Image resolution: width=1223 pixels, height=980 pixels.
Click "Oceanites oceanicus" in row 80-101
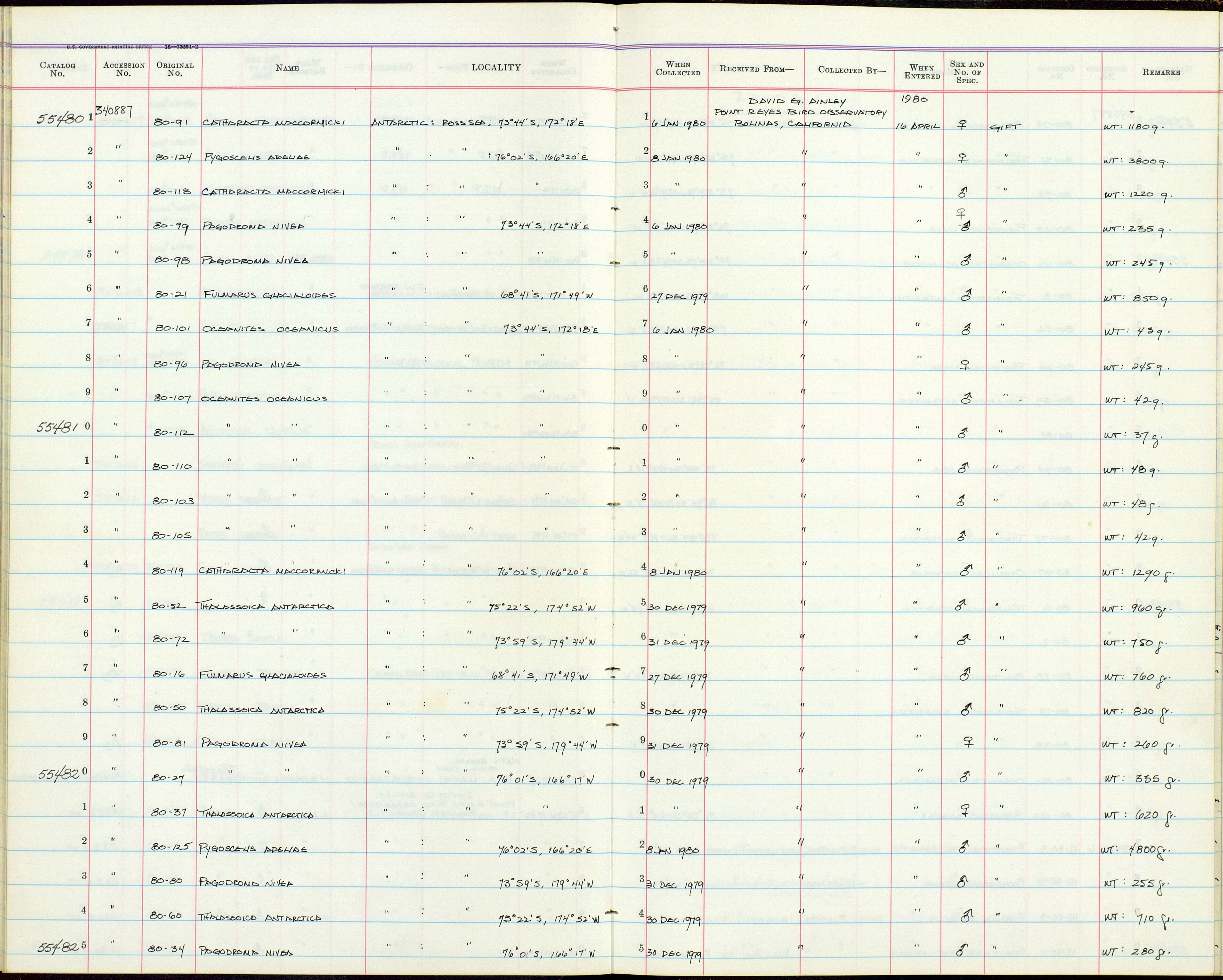point(270,329)
